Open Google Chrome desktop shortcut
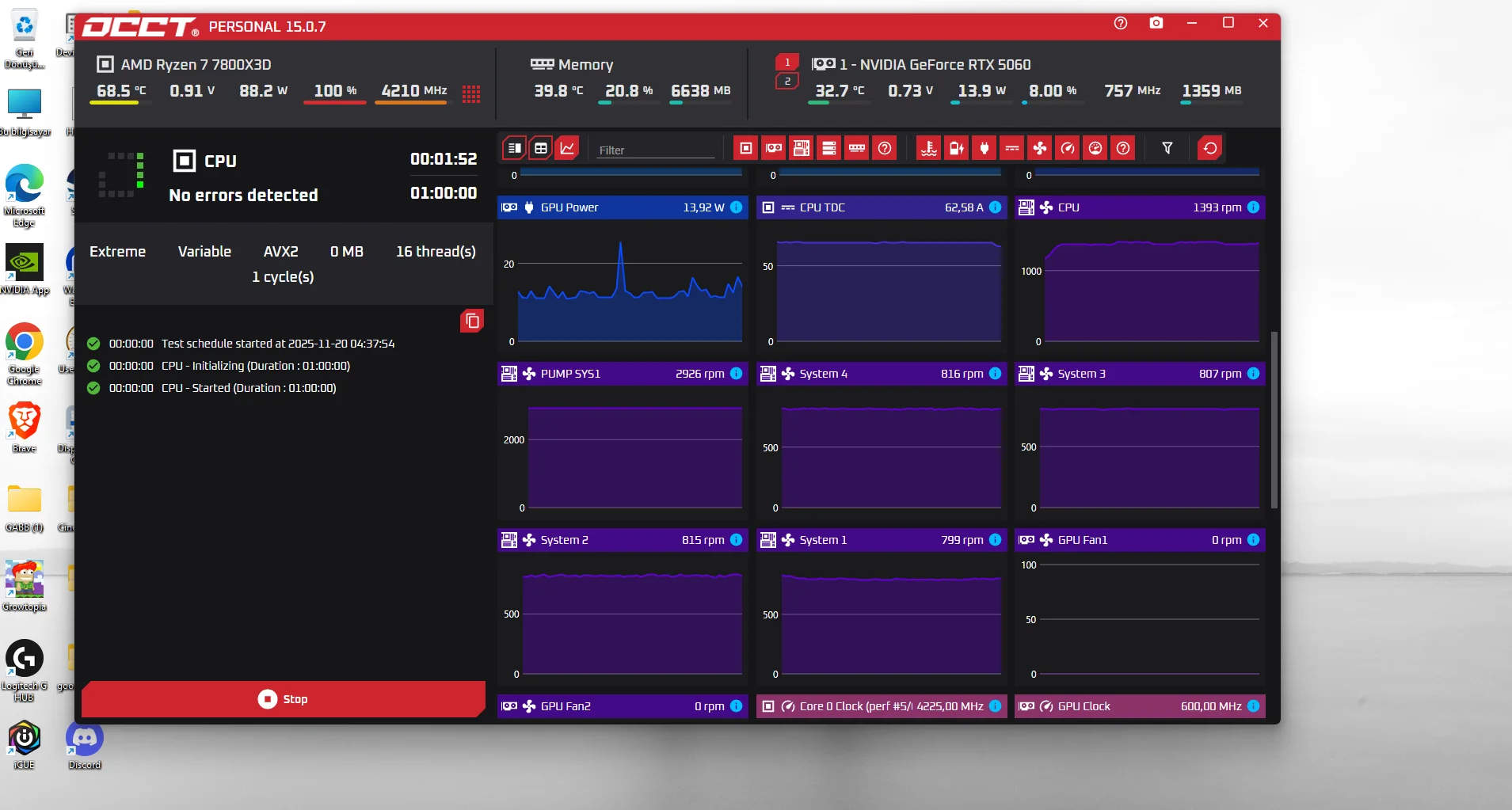 point(25,353)
